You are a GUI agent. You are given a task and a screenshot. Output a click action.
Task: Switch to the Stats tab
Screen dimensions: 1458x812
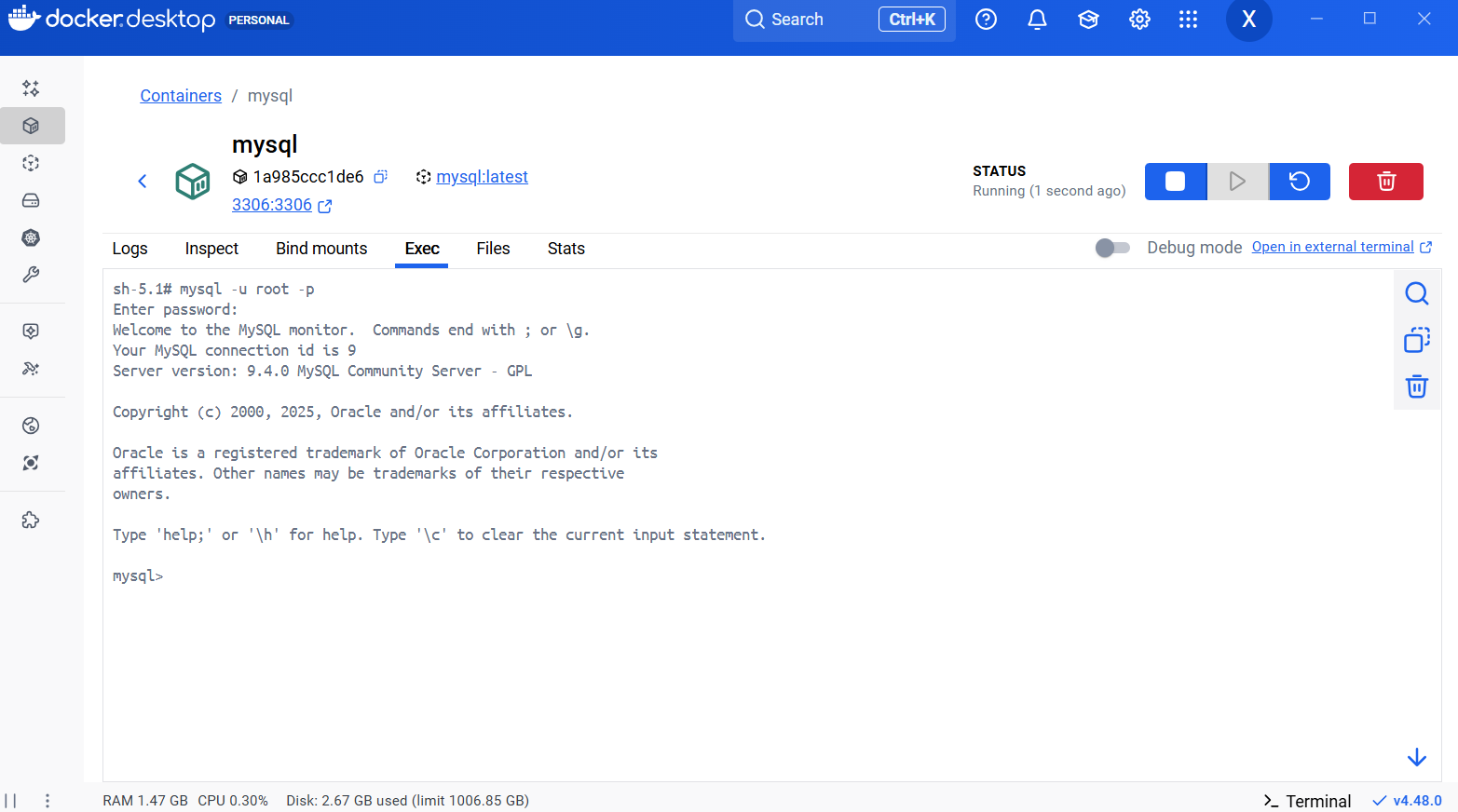click(566, 249)
